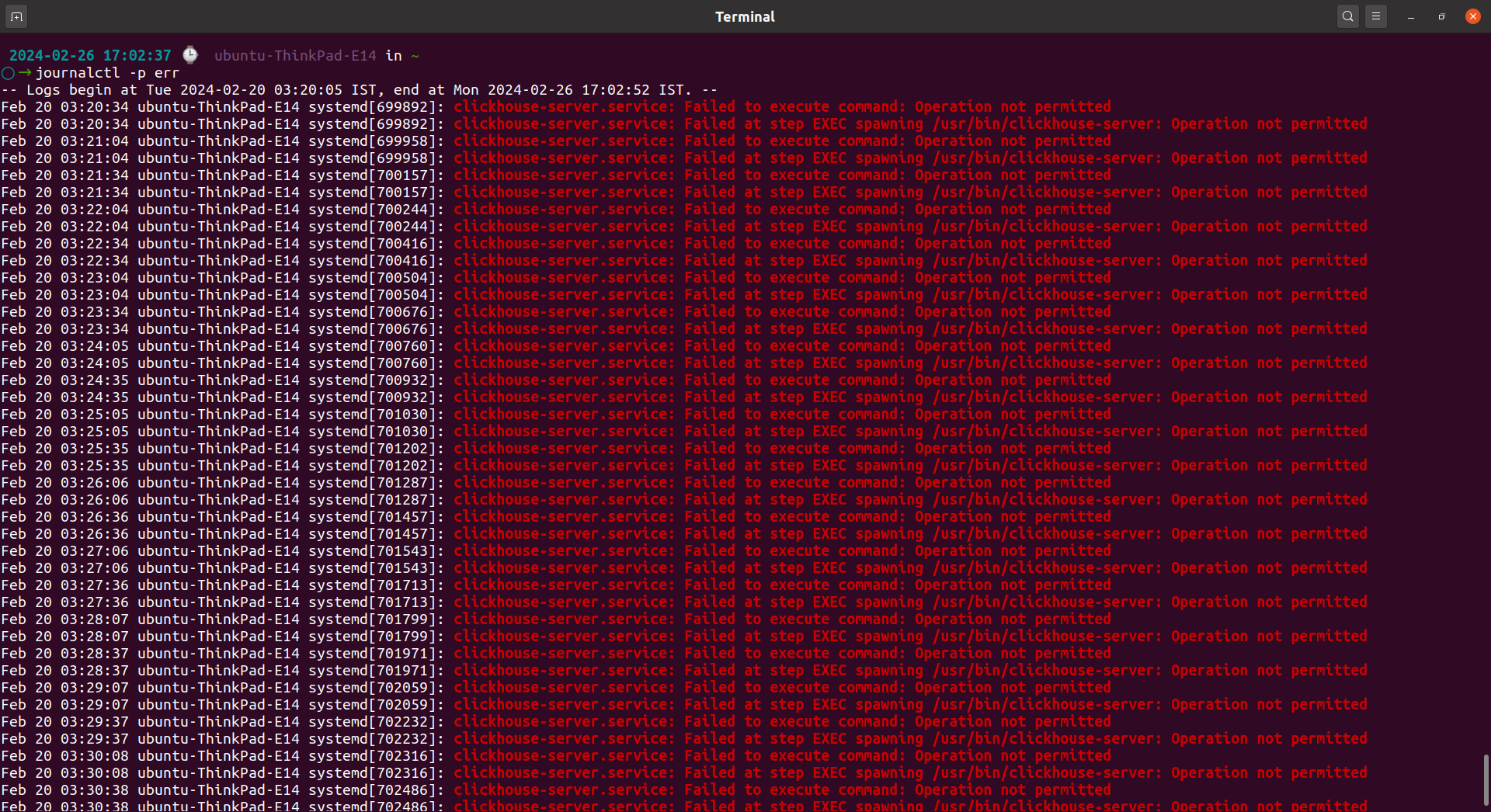
Task: Click the 03:25:05 systemd[701030] 'Failed to execute' line
Action: pyautogui.click(x=556, y=415)
